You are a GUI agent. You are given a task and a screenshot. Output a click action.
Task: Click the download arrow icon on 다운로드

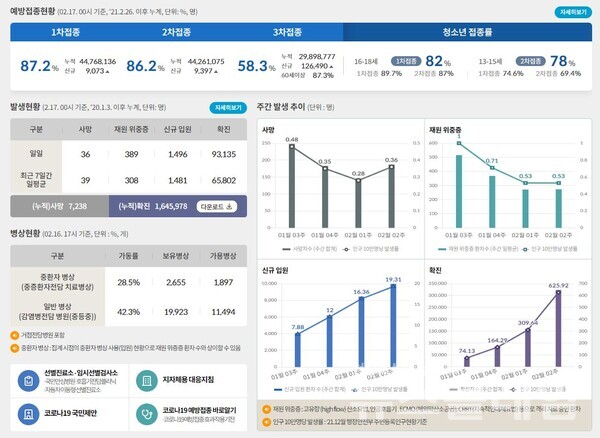pos(228,207)
